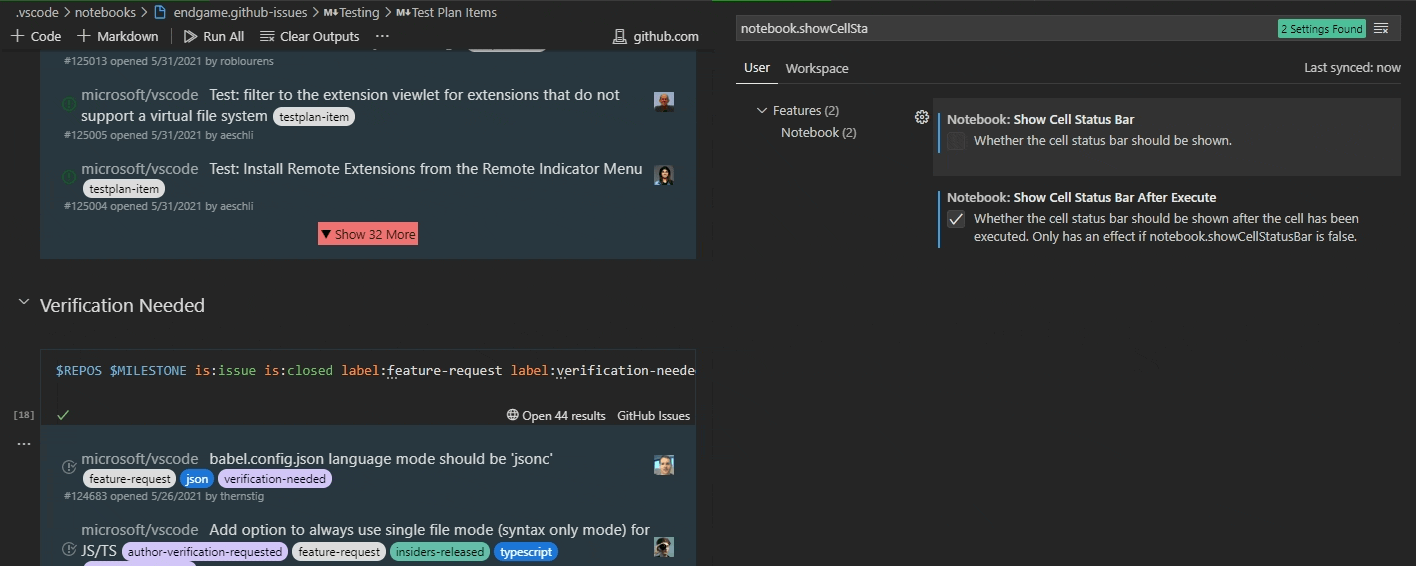Image resolution: width=1416 pixels, height=566 pixels.
Task: Clear the settings search input filter icon
Action: click(1381, 29)
